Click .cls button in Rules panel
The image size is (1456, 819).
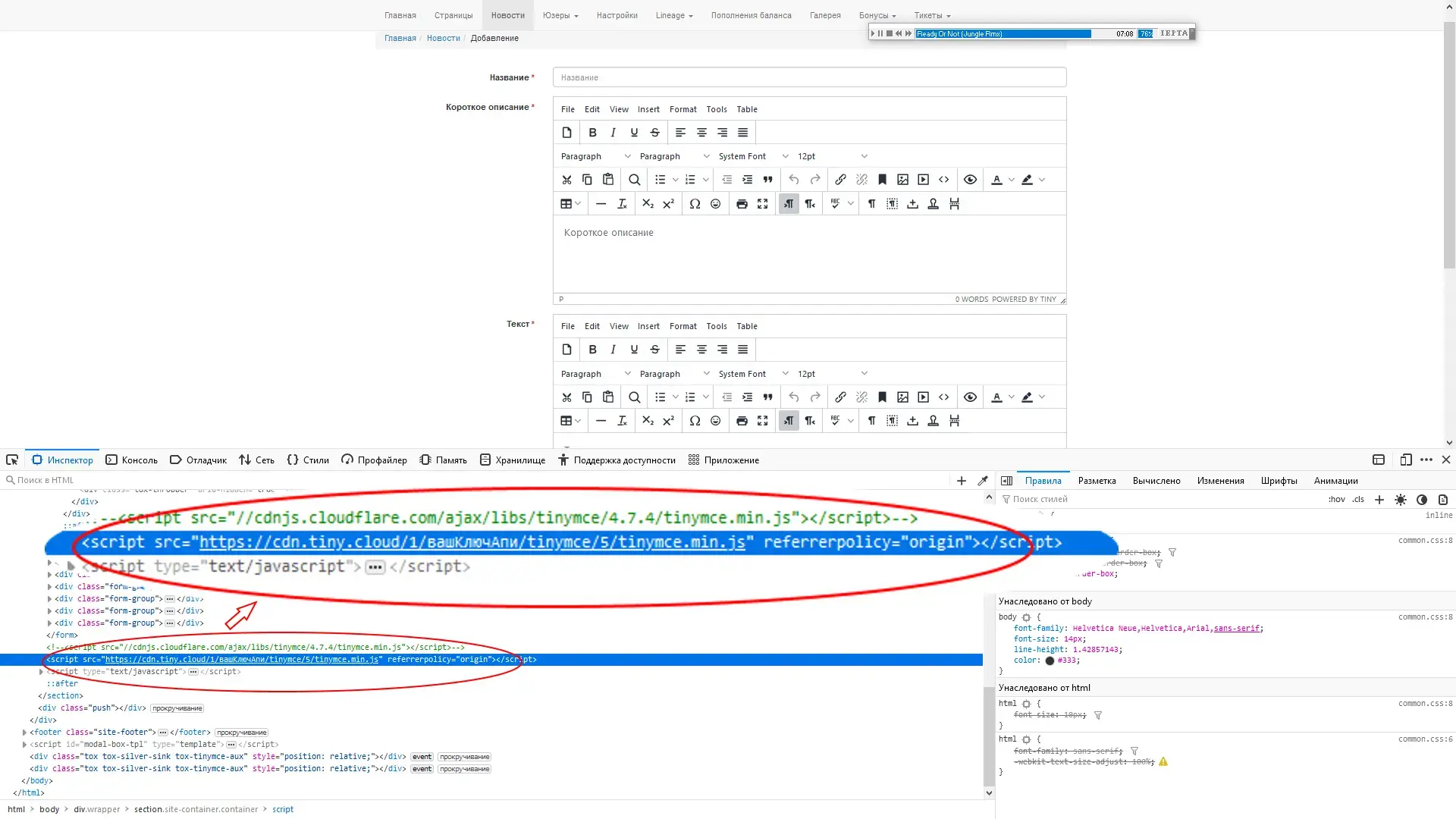1358,500
